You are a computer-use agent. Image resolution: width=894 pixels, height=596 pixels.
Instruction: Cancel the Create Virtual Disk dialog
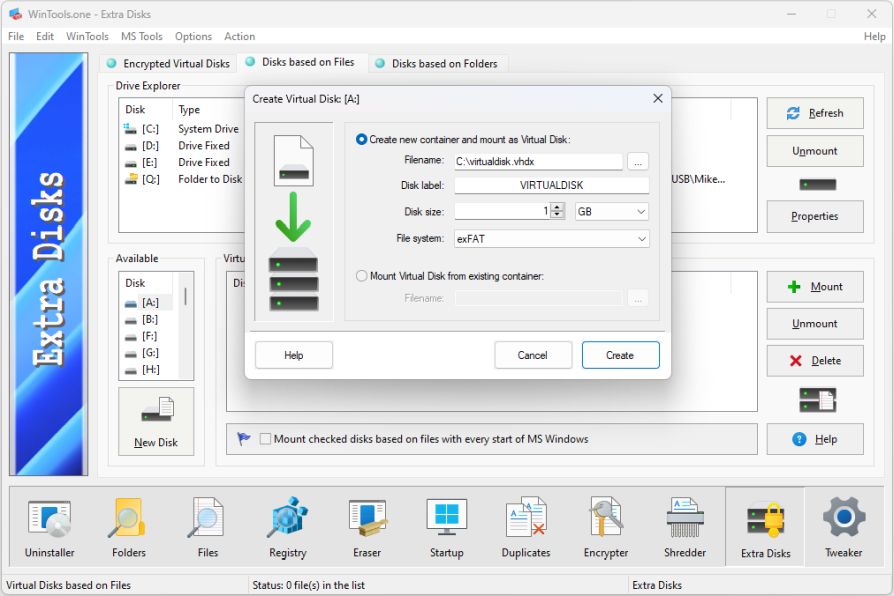533,355
